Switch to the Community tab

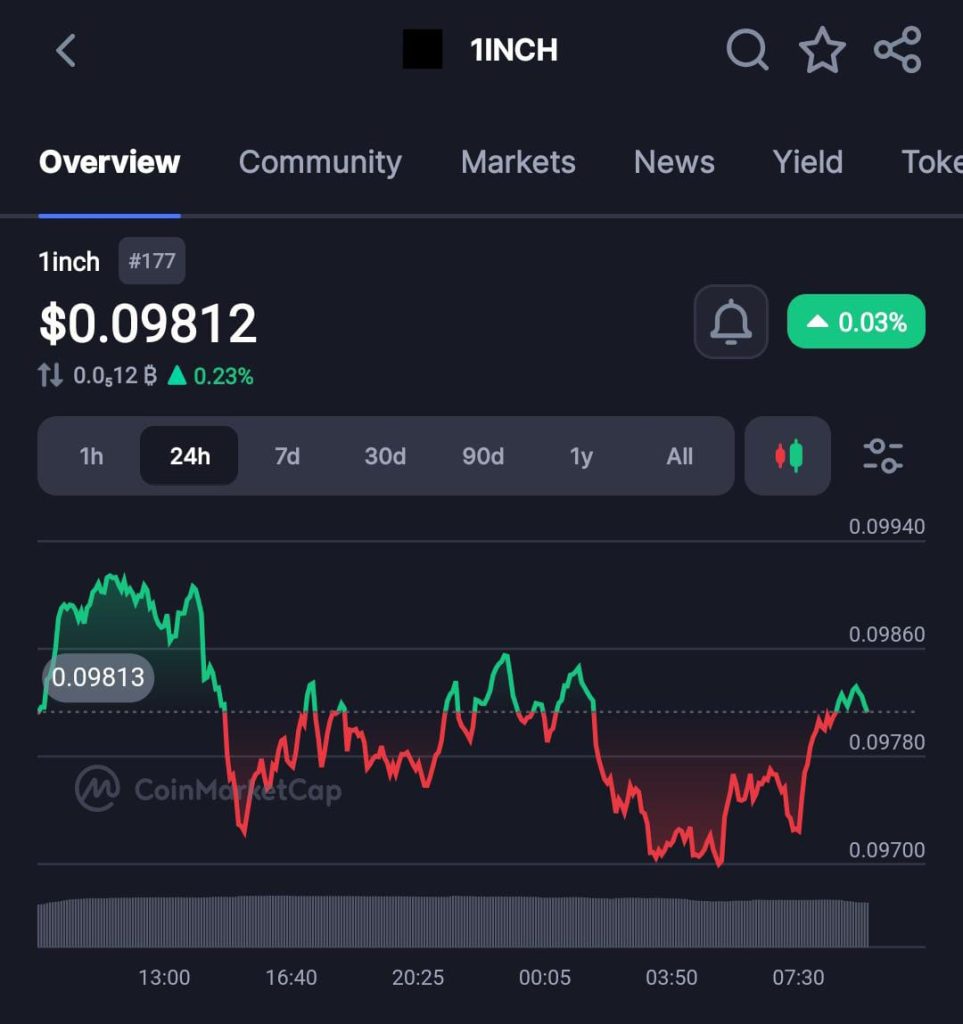pos(320,162)
